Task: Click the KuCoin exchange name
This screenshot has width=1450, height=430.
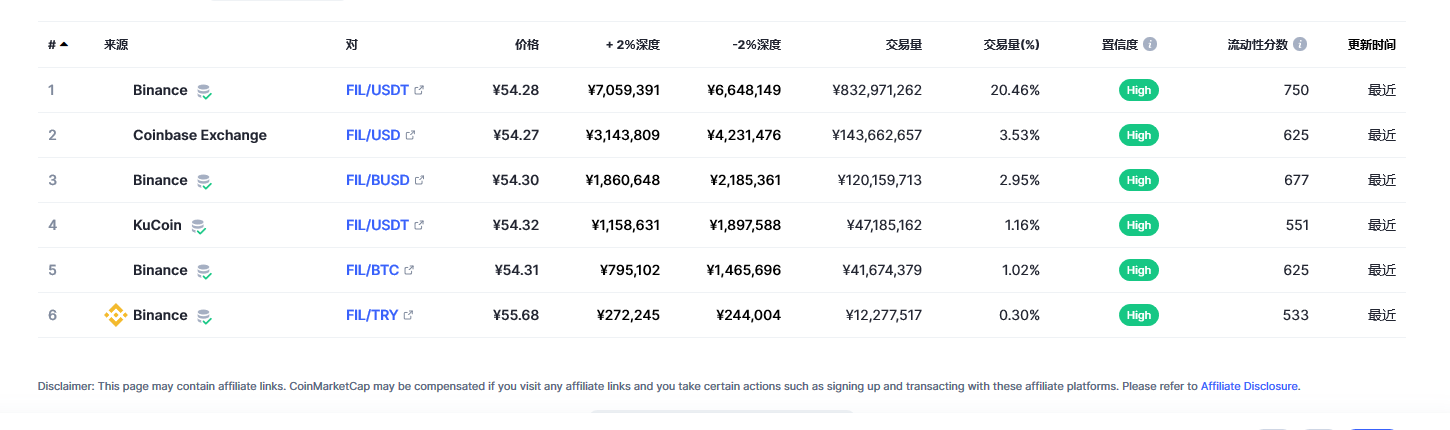Action: (157, 225)
